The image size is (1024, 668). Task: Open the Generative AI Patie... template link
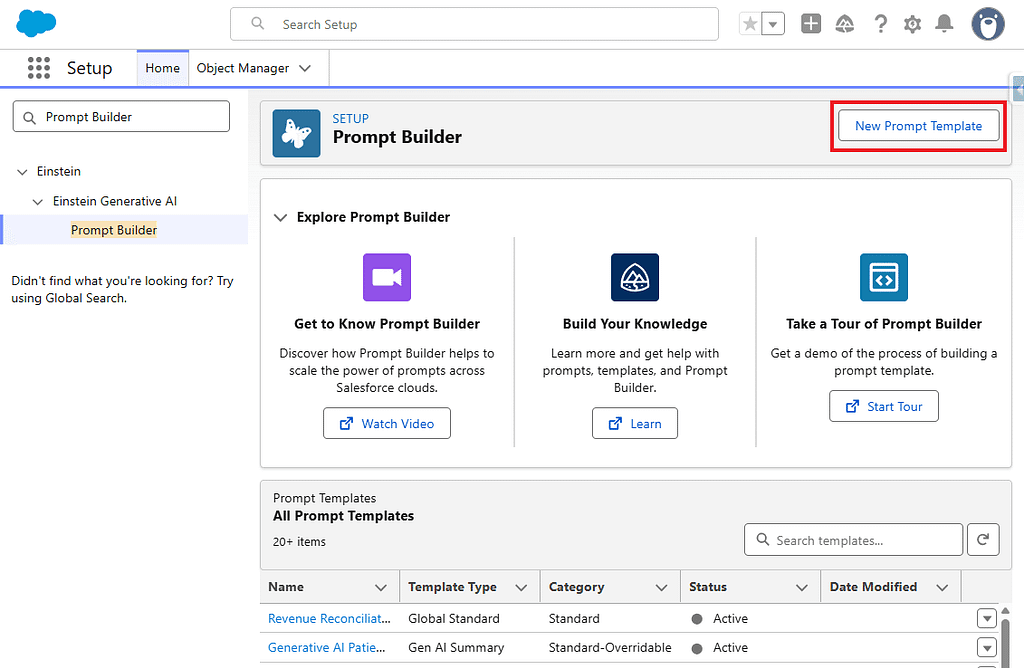327,648
